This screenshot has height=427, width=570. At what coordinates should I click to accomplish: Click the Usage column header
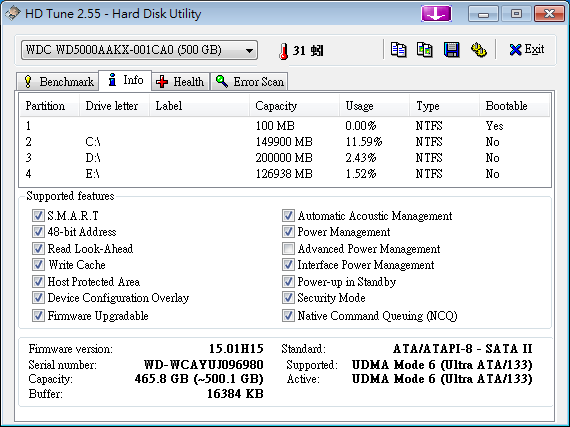[x=374, y=106]
